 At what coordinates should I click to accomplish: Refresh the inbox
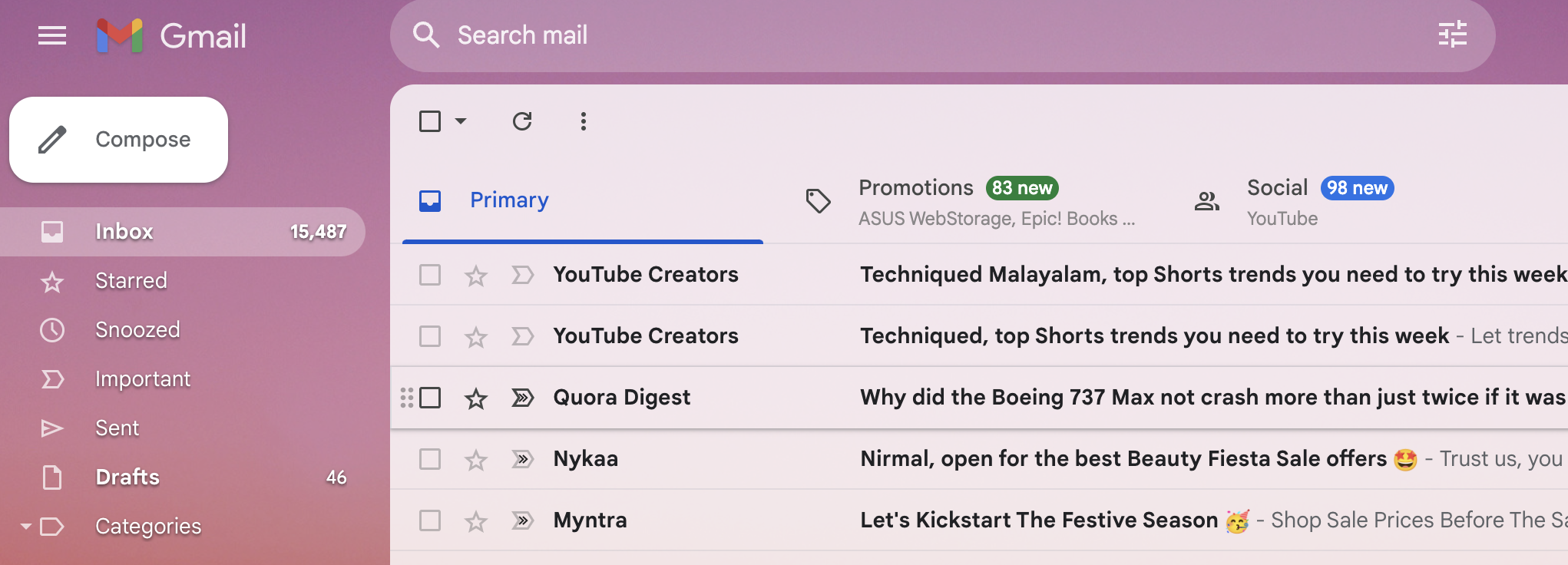(522, 121)
